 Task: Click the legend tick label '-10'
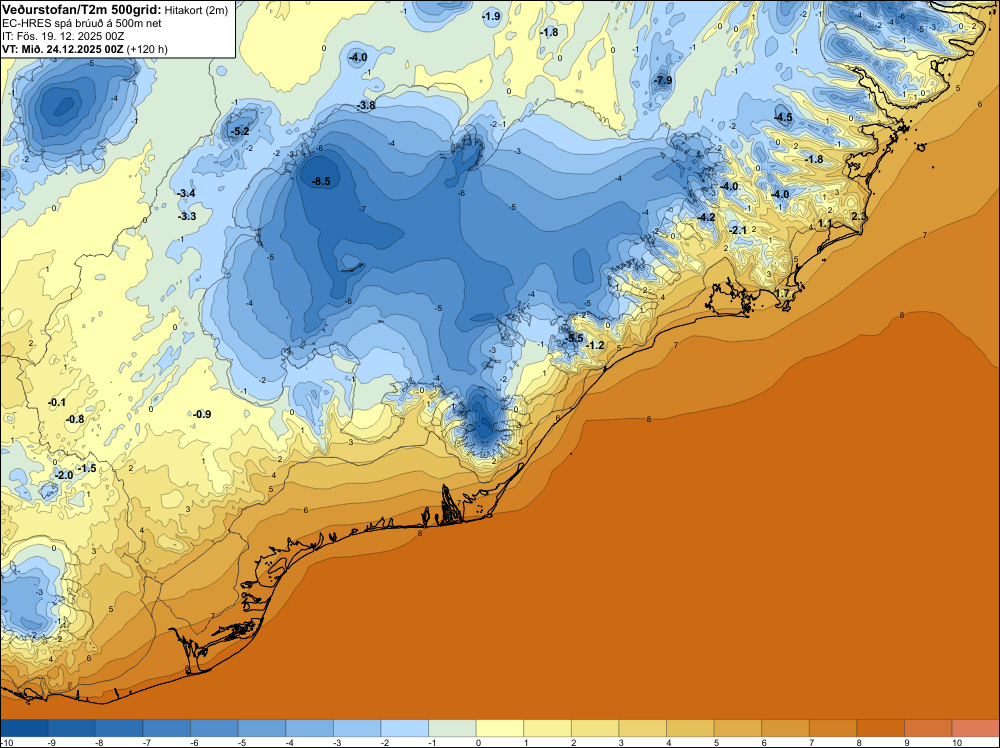[5, 743]
